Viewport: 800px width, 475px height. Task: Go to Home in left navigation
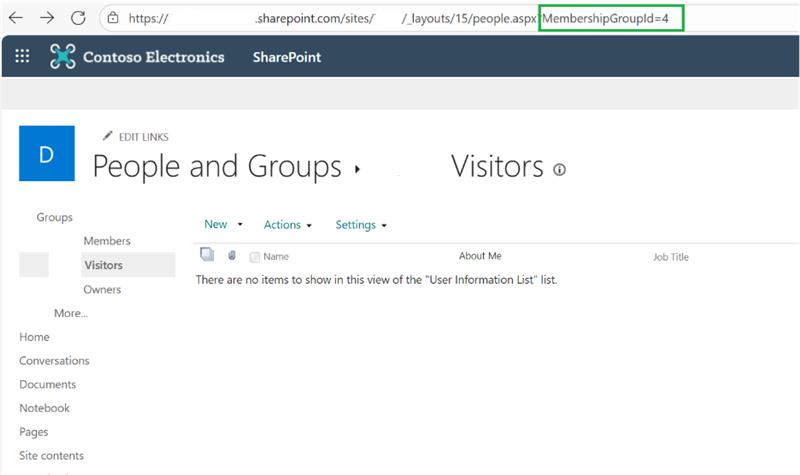point(34,337)
